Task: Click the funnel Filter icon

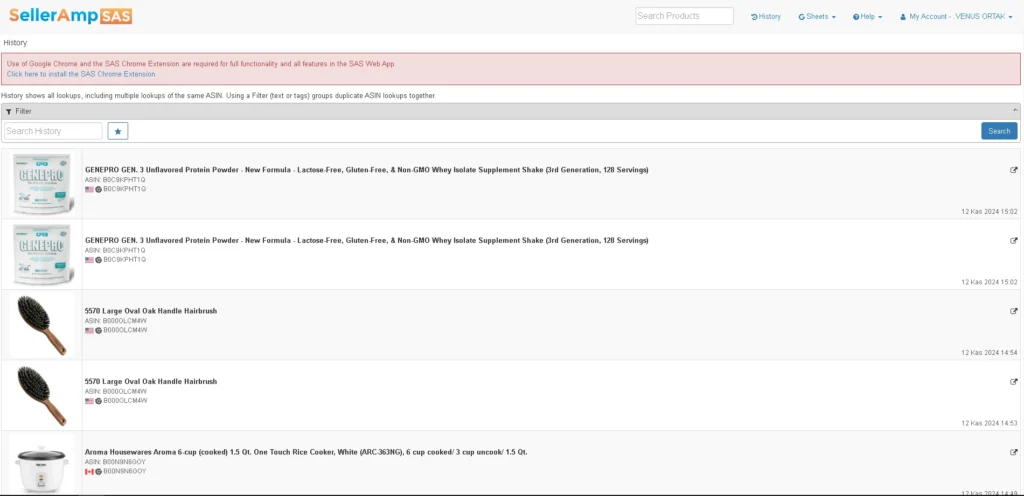Action: pyautogui.click(x=8, y=112)
